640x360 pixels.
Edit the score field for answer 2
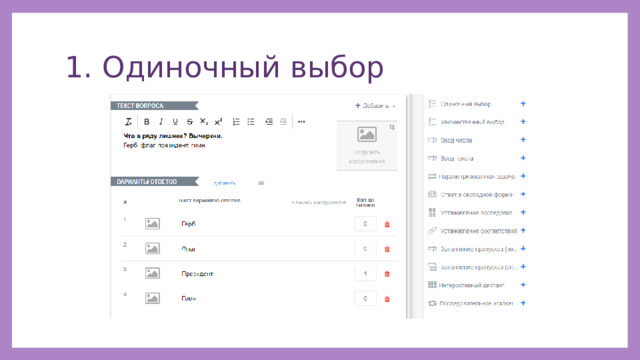(365, 249)
